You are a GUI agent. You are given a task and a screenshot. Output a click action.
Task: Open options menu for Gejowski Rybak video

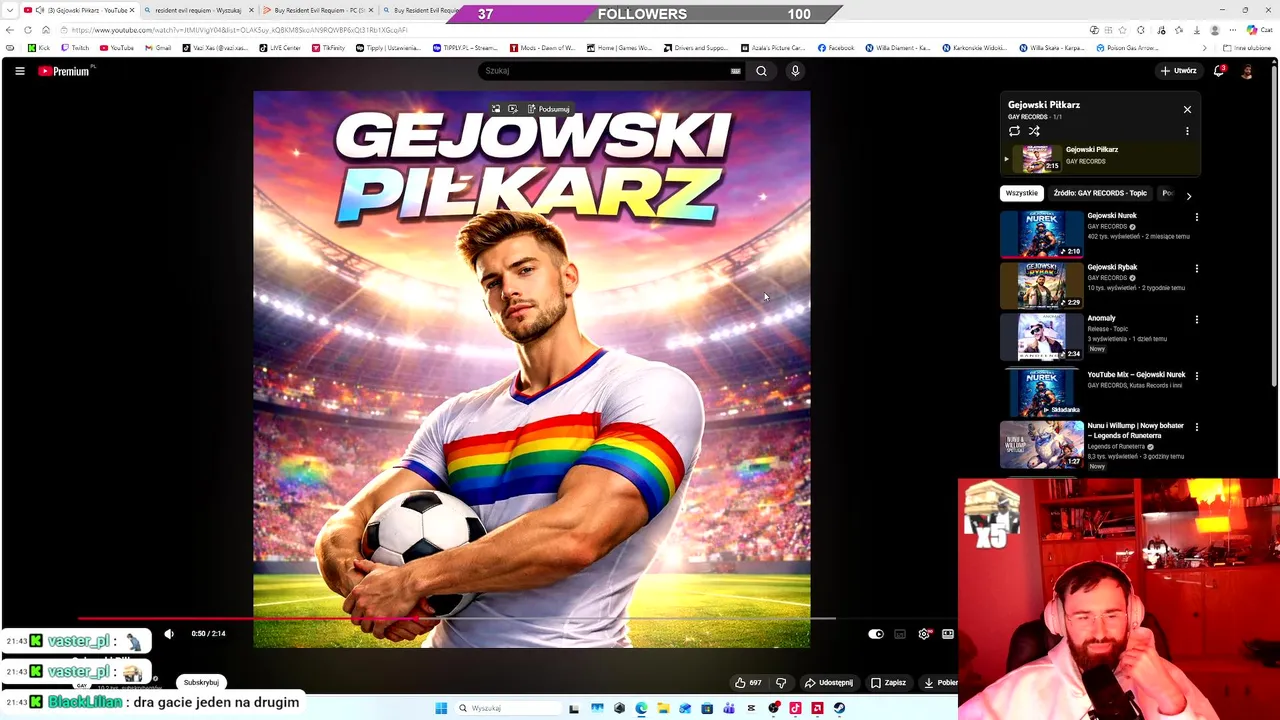[x=1196, y=268]
